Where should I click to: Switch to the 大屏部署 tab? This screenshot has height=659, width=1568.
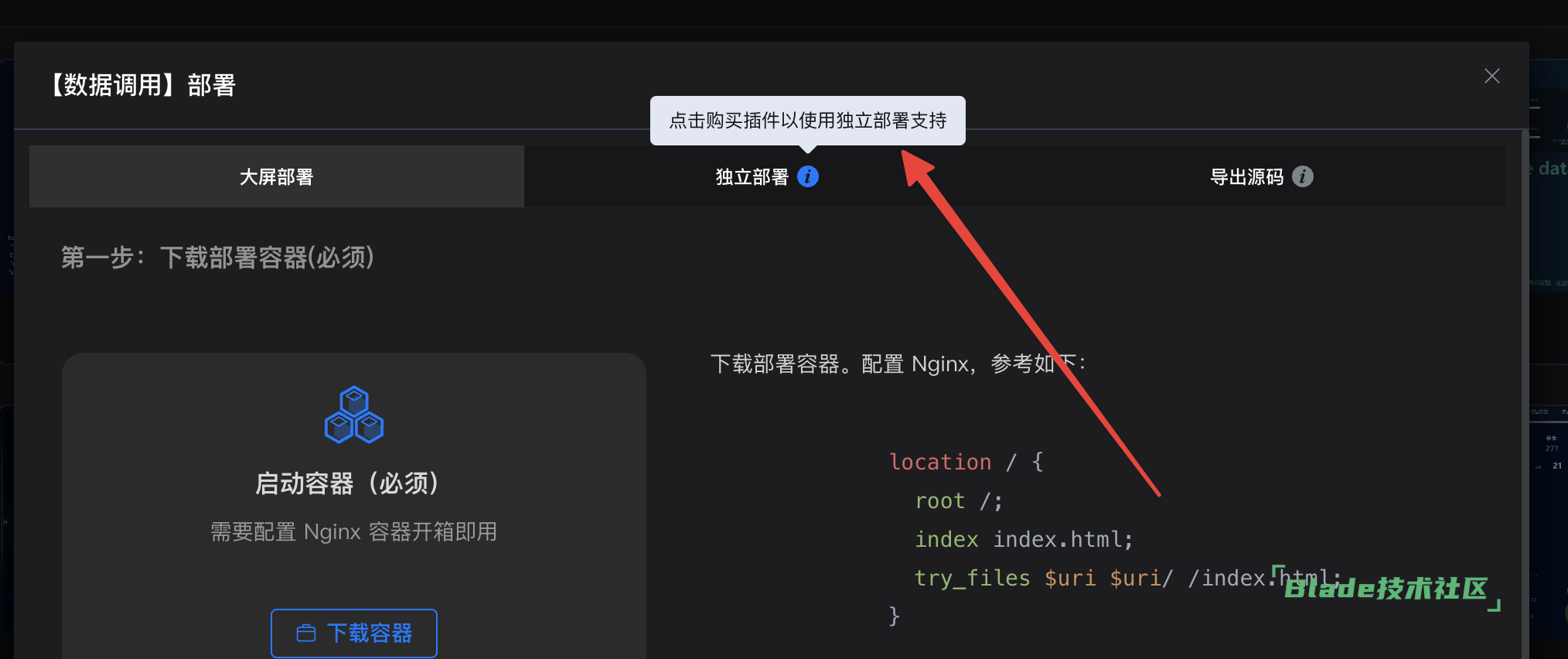[276, 176]
